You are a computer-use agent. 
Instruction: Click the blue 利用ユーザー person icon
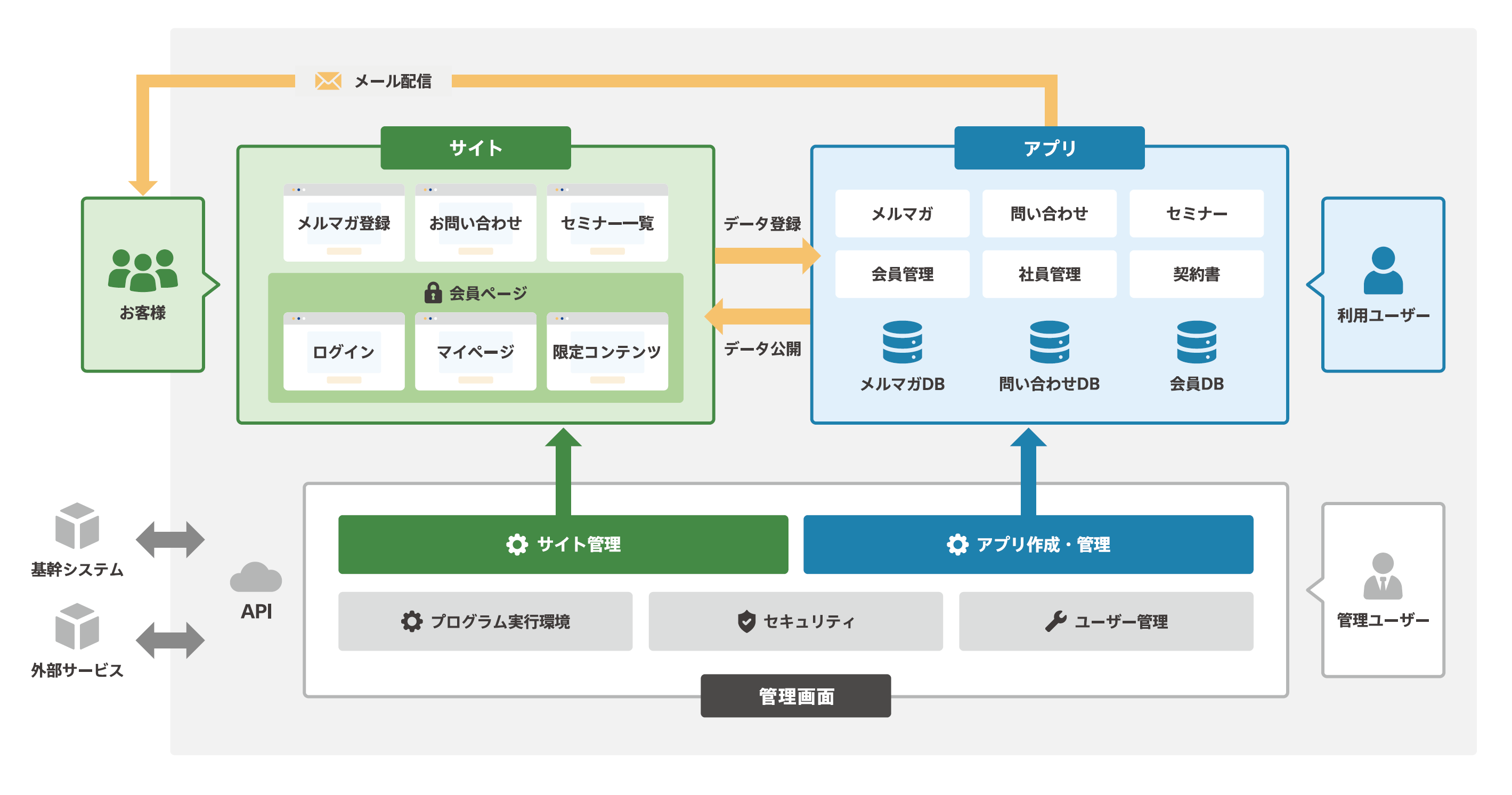click(x=1383, y=271)
